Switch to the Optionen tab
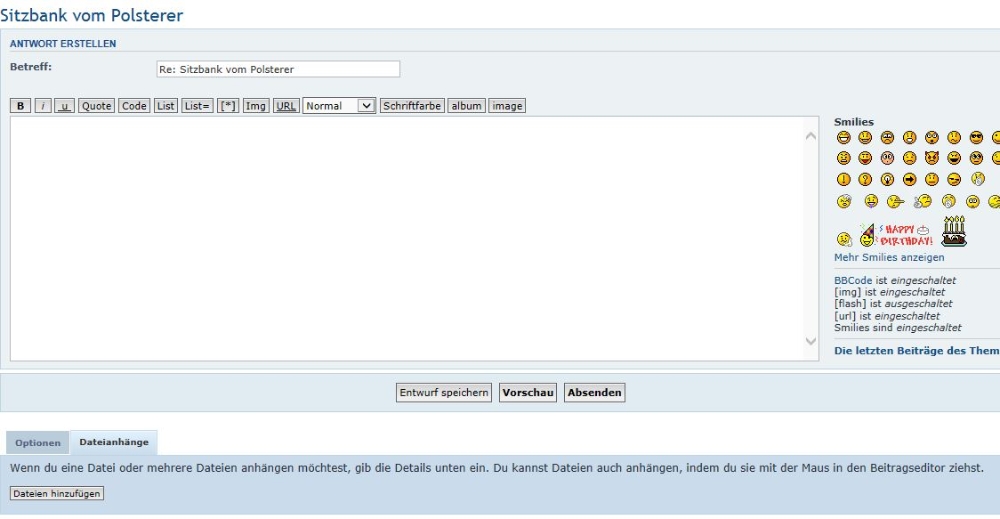This screenshot has width=1000, height=519. (38, 443)
